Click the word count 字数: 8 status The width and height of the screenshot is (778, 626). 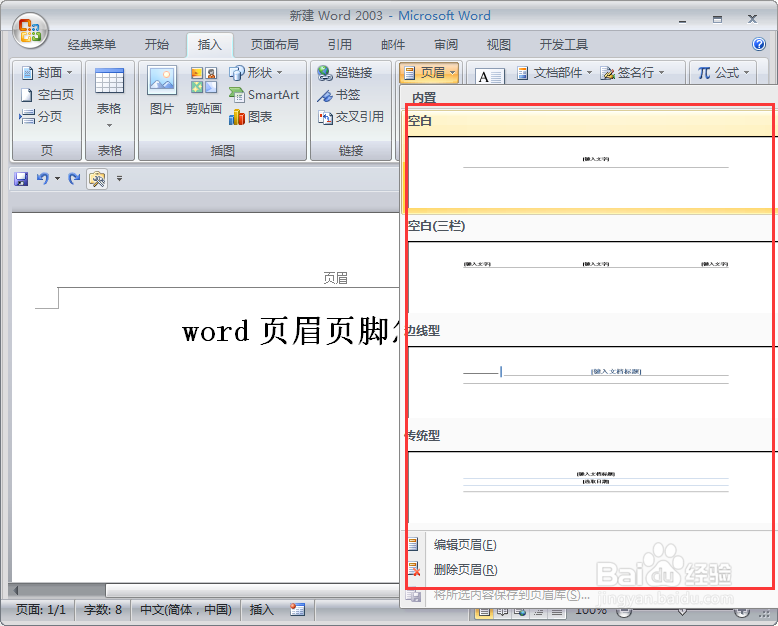point(103,609)
